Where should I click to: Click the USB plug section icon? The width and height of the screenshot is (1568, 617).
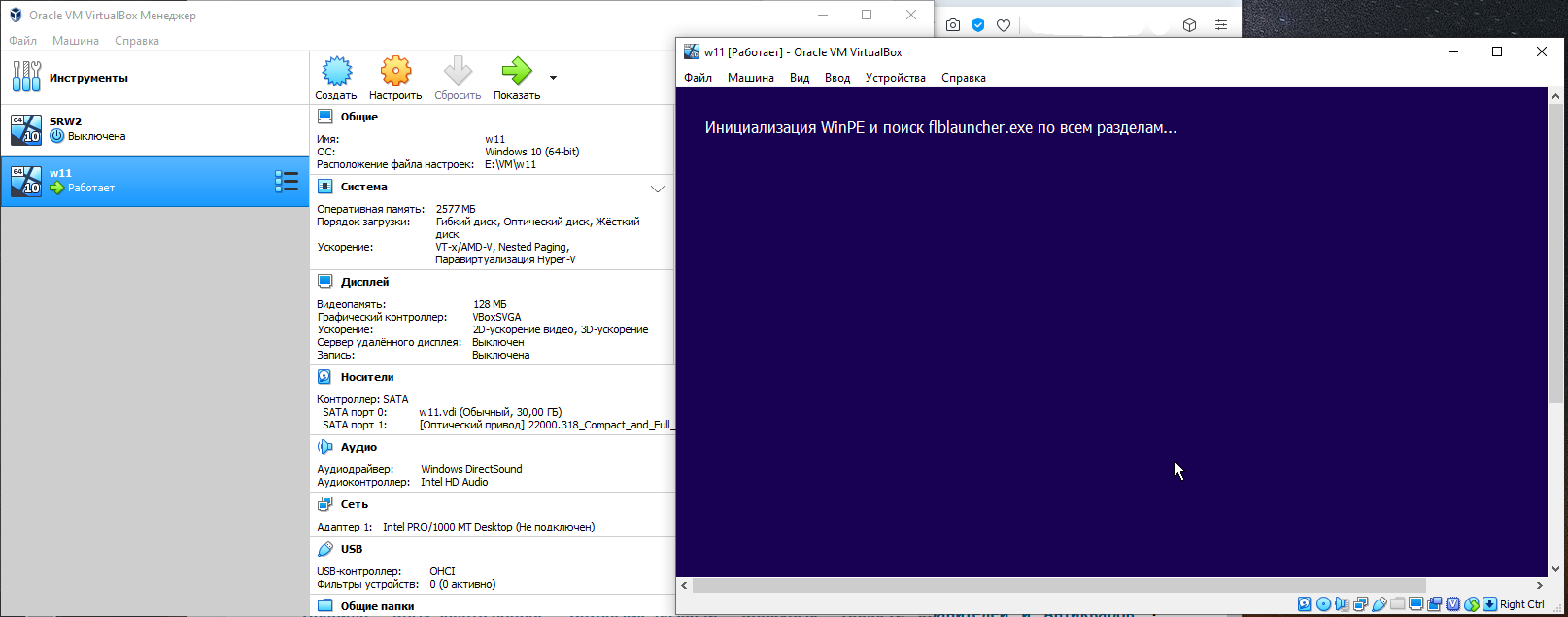coord(325,549)
